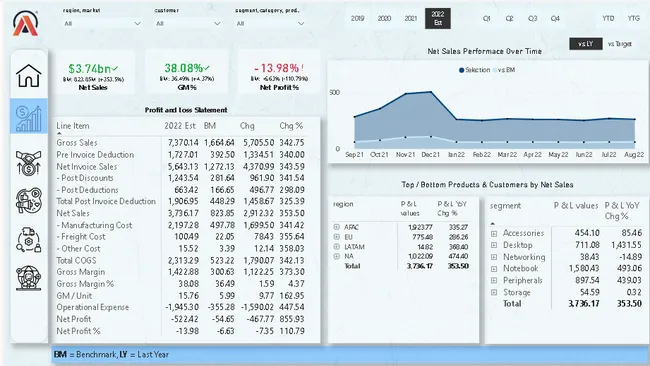Viewport: 650px width, 366px height.
Task: Open the Marketing megaphone sidebar icon
Action: [29, 201]
